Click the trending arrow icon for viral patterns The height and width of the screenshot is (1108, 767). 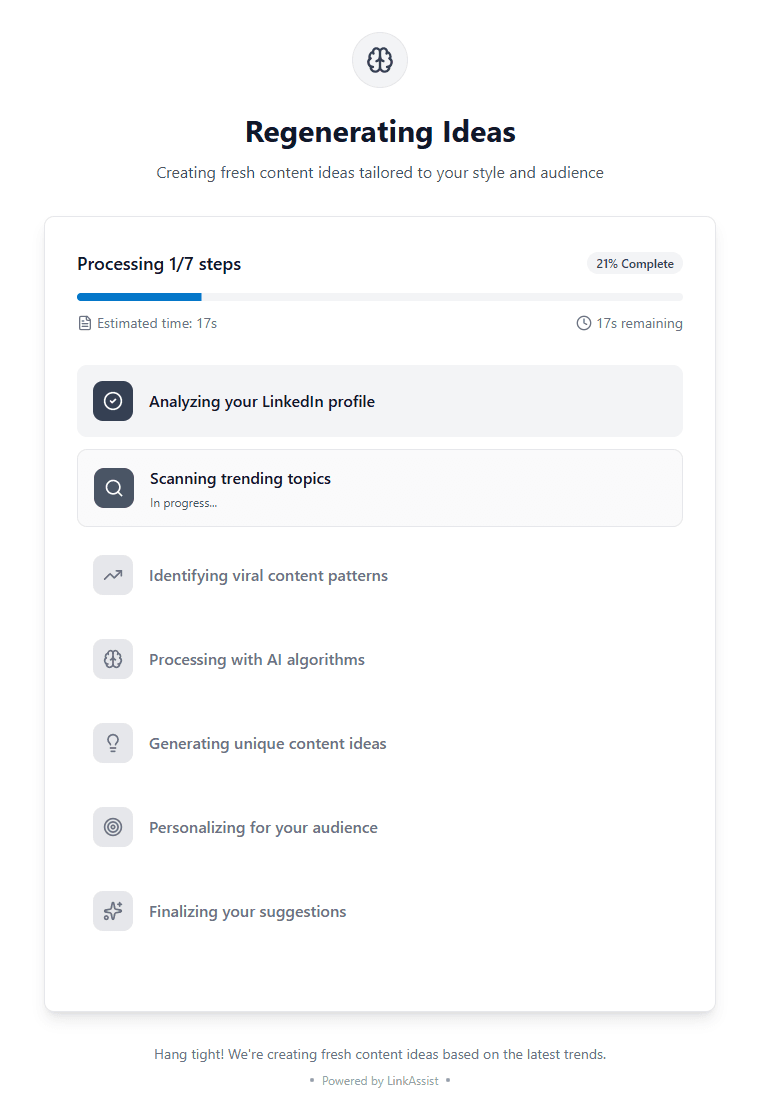click(x=113, y=575)
